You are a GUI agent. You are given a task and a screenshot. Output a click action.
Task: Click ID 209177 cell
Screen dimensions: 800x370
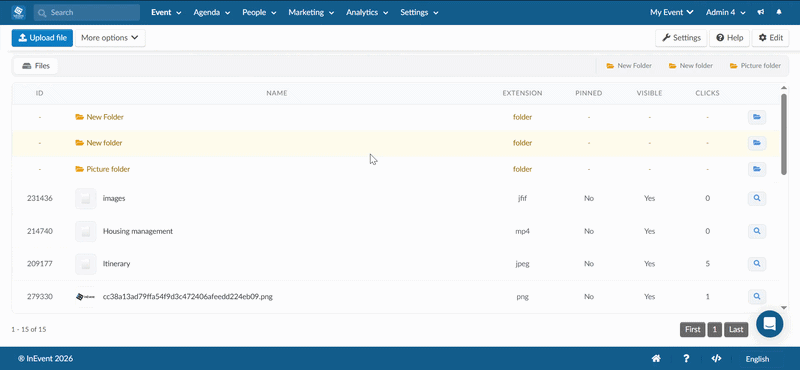coord(40,264)
